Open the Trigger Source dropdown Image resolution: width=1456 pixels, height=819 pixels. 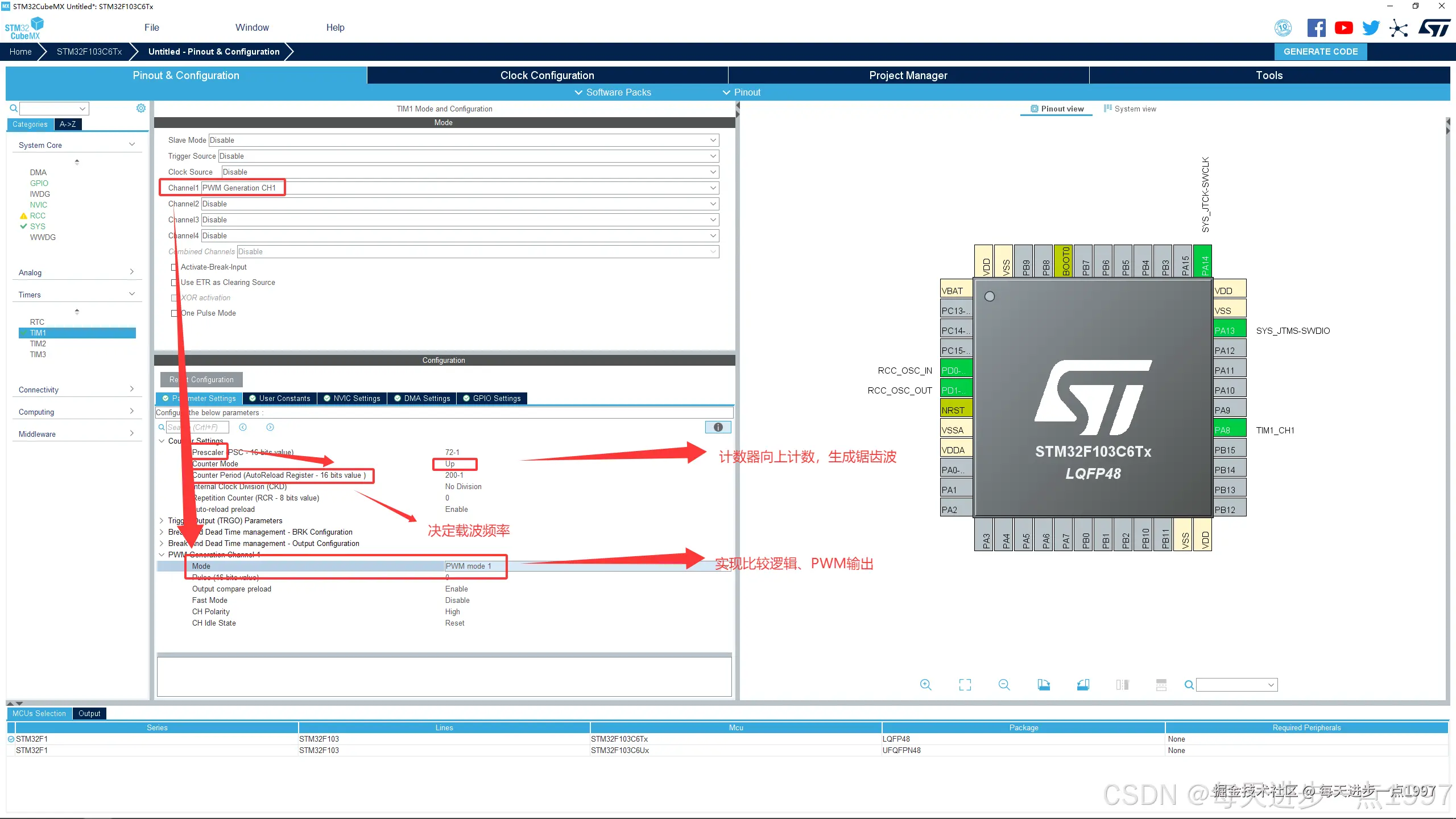(469, 156)
